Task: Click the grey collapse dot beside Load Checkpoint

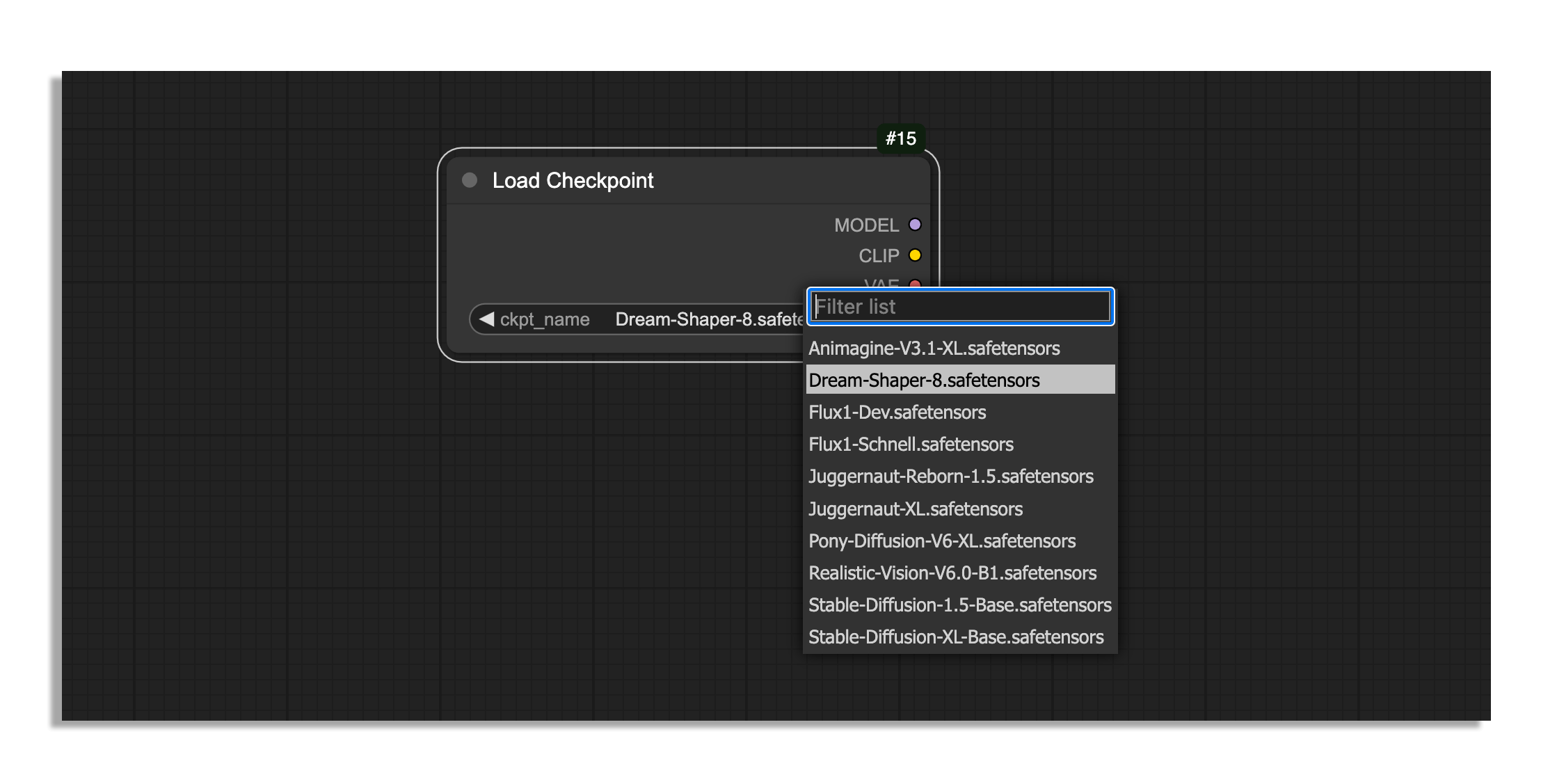Action: pyautogui.click(x=470, y=181)
